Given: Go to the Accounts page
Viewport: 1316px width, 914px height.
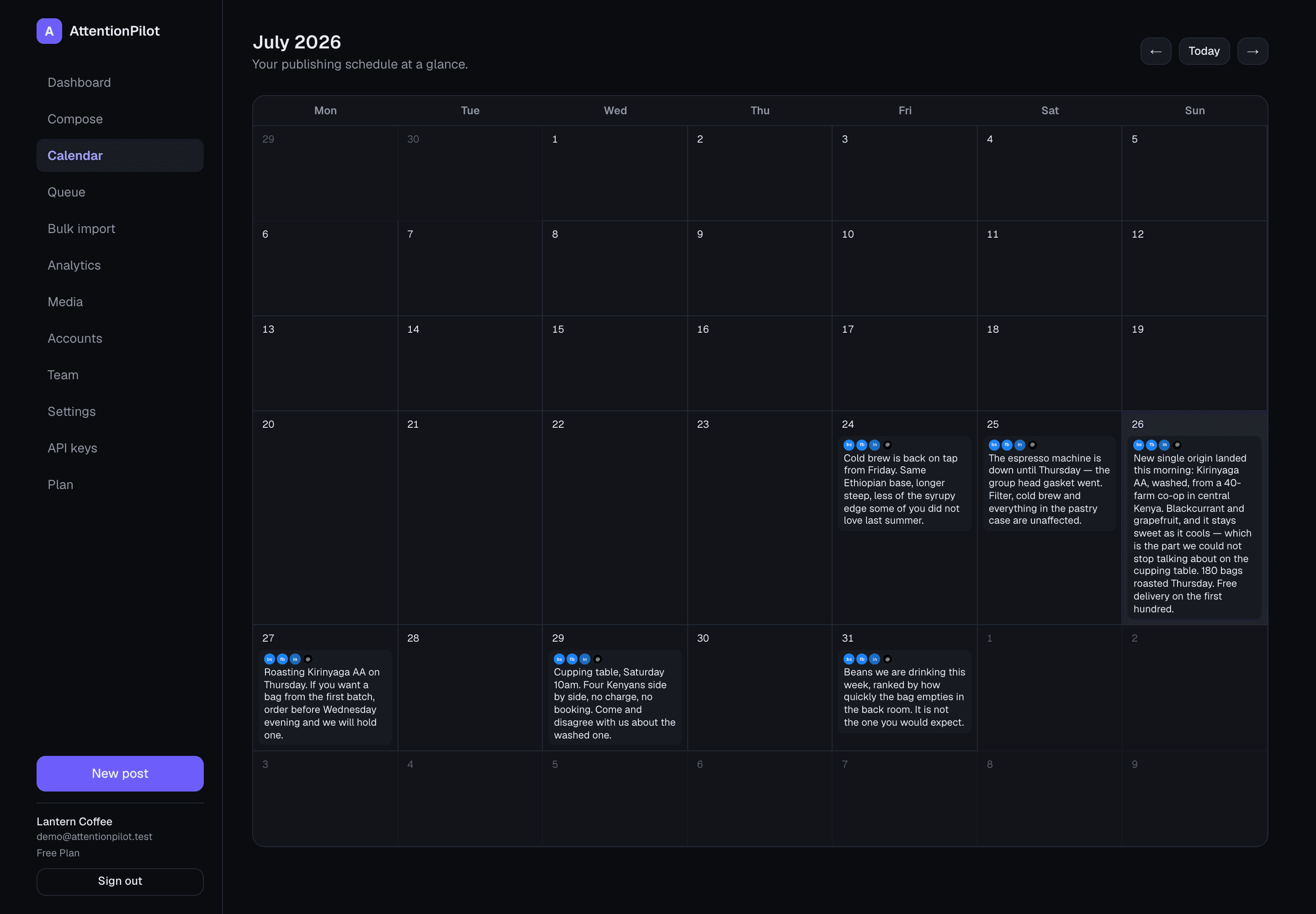Looking at the screenshot, I should [120, 339].
